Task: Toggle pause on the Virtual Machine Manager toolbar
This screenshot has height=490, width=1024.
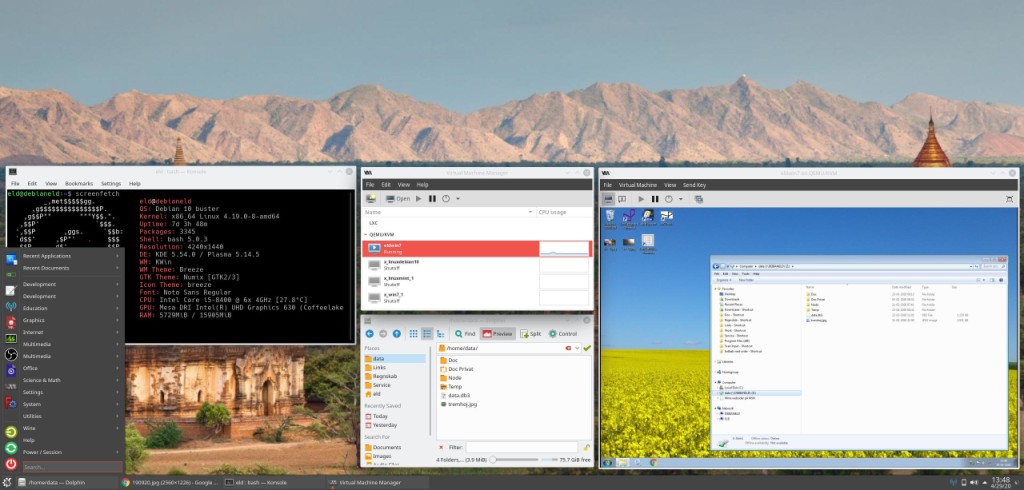Action: [x=432, y=199]
